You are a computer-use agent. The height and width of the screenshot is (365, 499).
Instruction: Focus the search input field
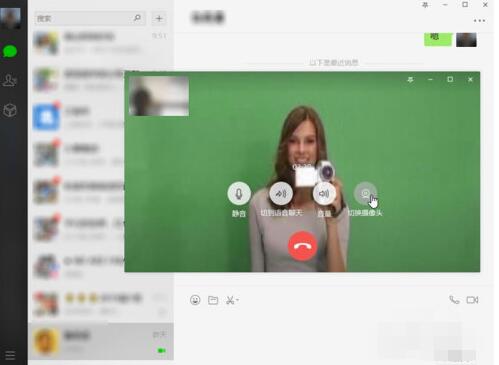click(x=90, y=19)
